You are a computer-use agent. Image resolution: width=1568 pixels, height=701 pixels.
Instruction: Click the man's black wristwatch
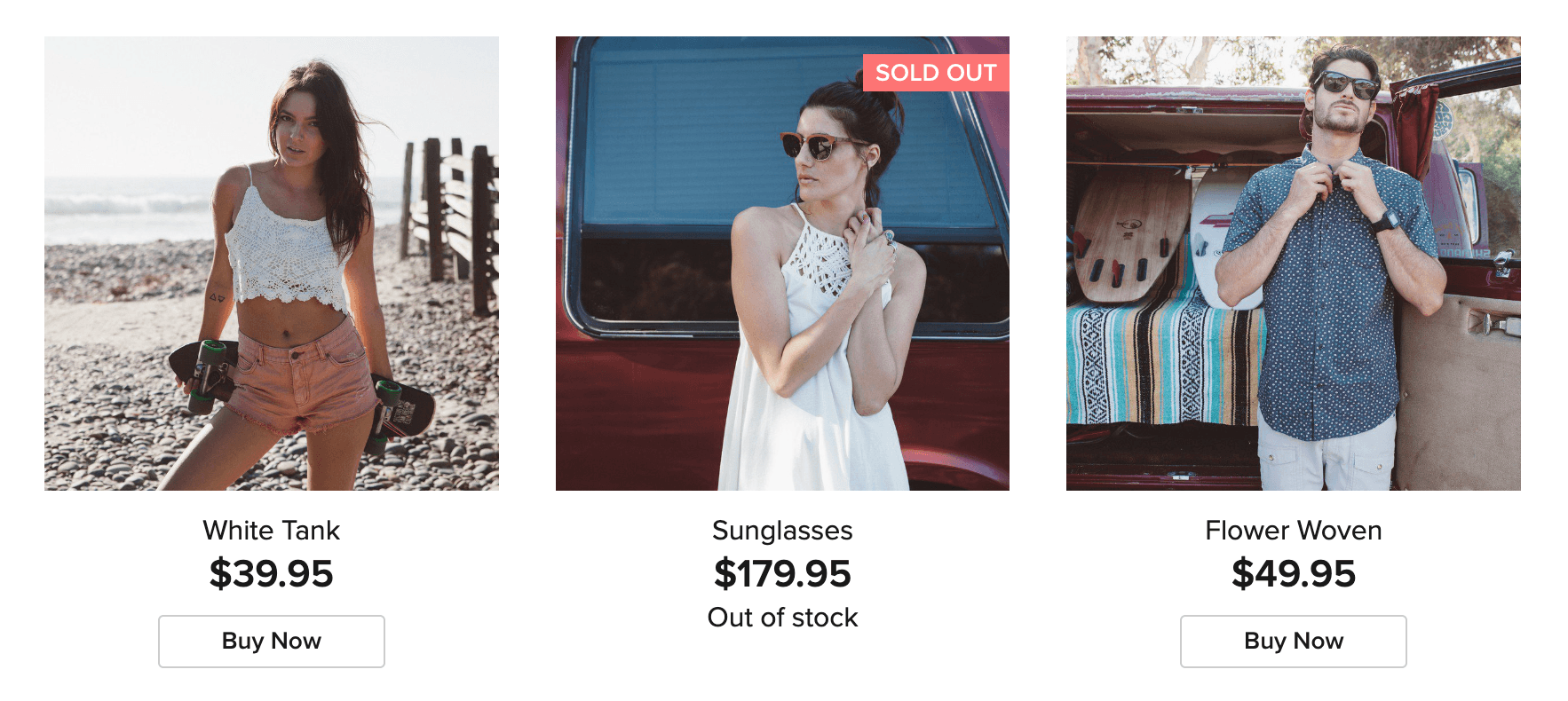pos(1384,220)
